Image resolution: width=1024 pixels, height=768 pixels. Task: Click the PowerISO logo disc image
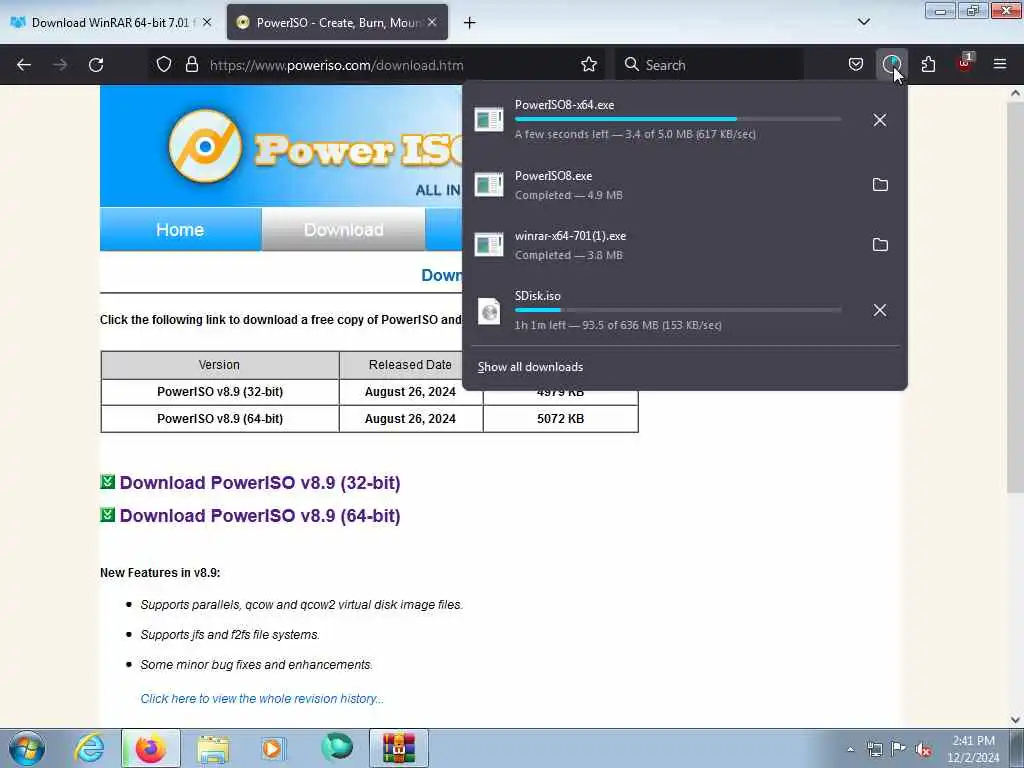205,146
